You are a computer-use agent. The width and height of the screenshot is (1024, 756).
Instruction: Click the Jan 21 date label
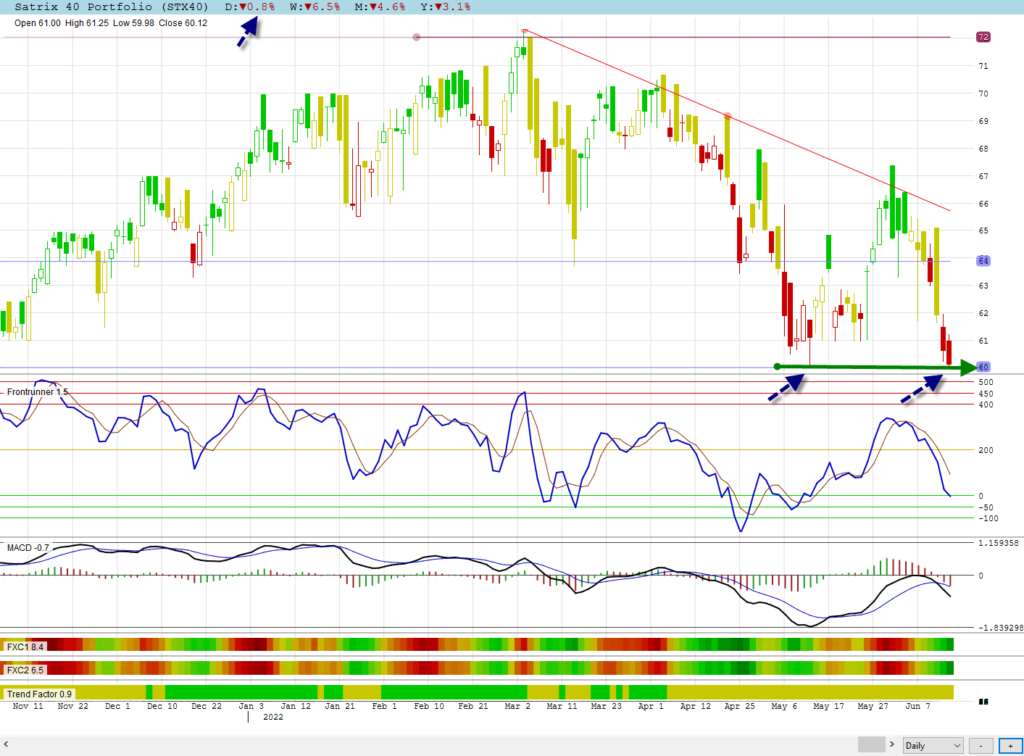(340, 706)
